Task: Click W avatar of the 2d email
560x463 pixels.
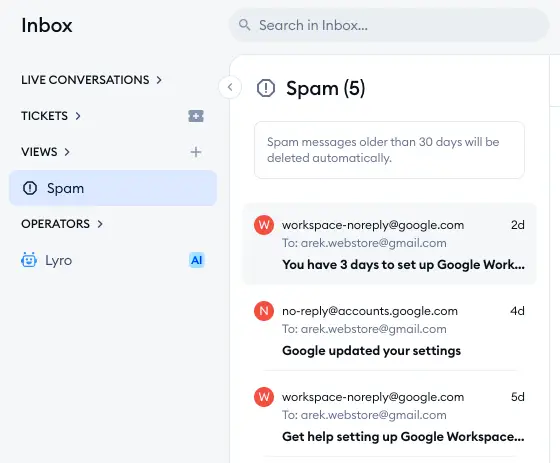Action: 264,225
